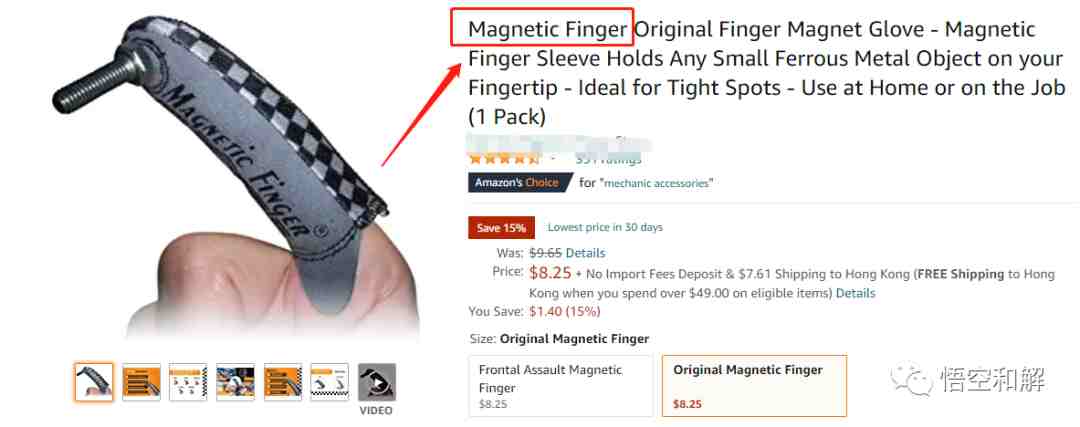Expand the rating breakdown arrow beside stars
The width and height of the screenshot is (1080, 427).
(x=553, y=159)
